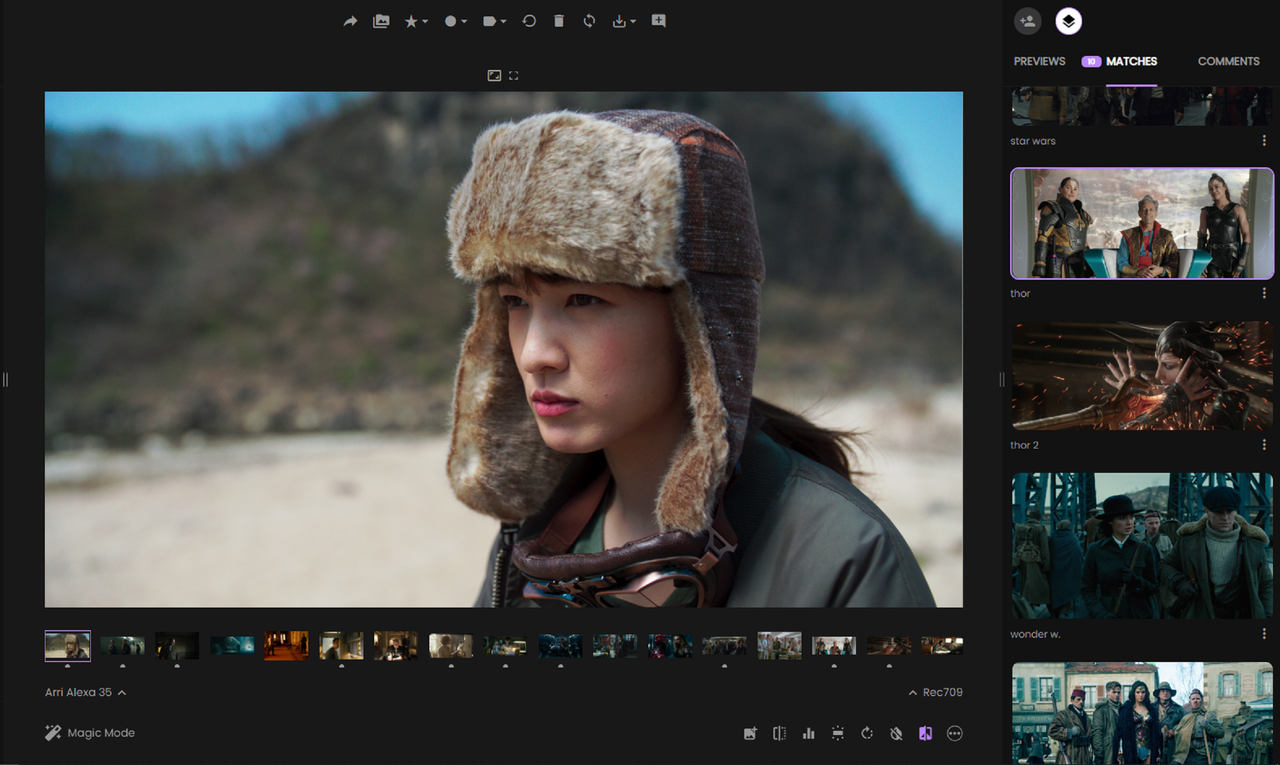Open the image collections icon
The height and width of the screenshot is (765, 1280).
tap(381, 21)
